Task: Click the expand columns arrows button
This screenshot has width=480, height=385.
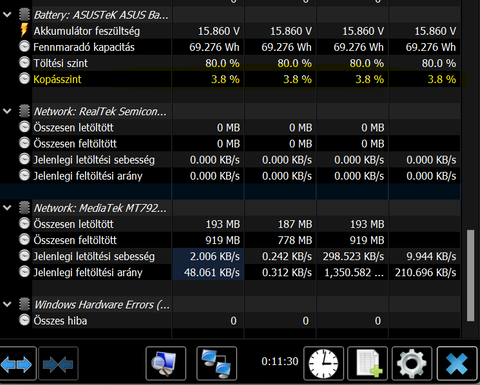Action: pyautogui.click(x=17, y=364)
